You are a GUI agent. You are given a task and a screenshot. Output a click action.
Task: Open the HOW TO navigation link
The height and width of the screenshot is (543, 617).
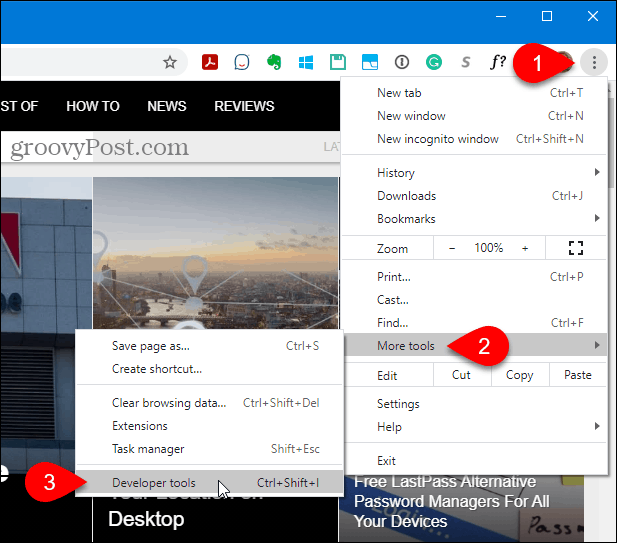tap(93, 106)
